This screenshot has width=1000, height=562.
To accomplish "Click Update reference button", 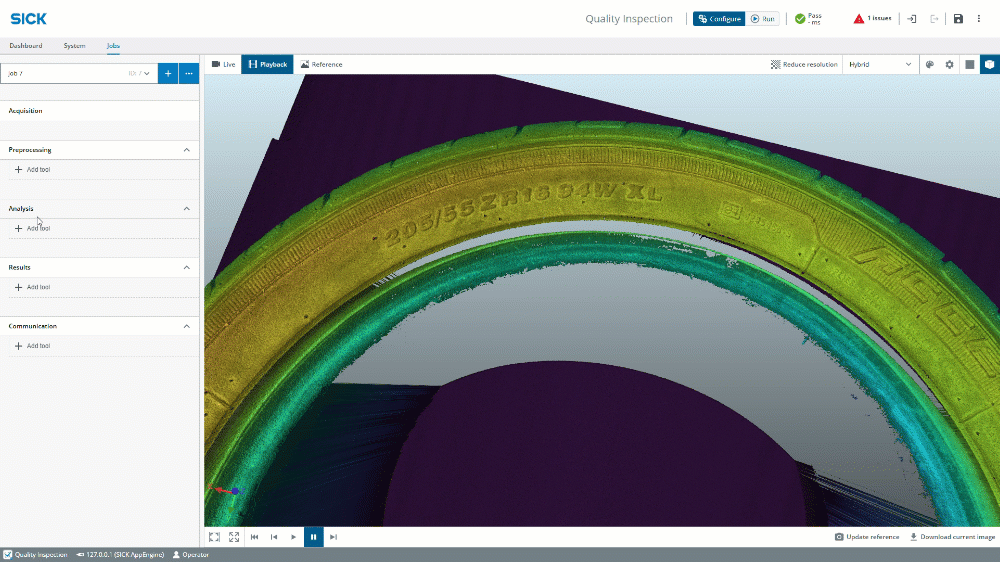I will coord(867,537).
